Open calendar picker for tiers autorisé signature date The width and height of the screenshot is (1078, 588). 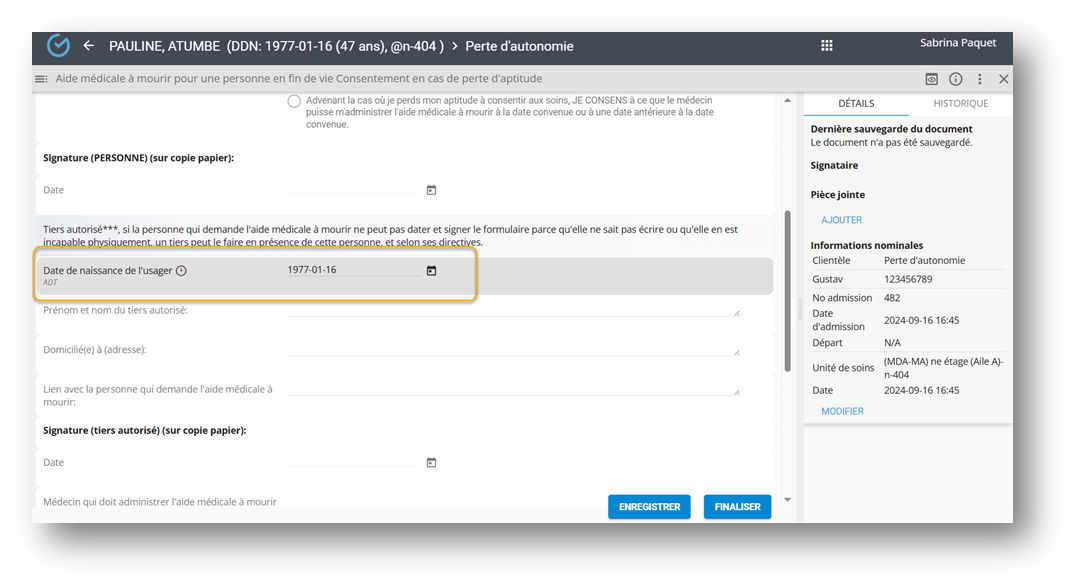[431, 462]
